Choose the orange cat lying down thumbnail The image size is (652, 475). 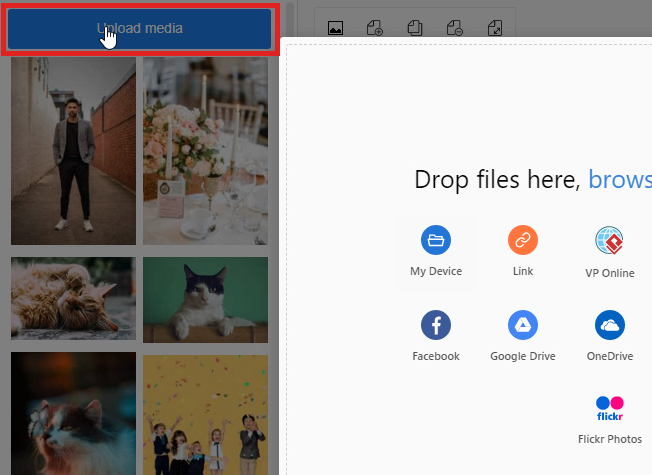click(73, 299)
